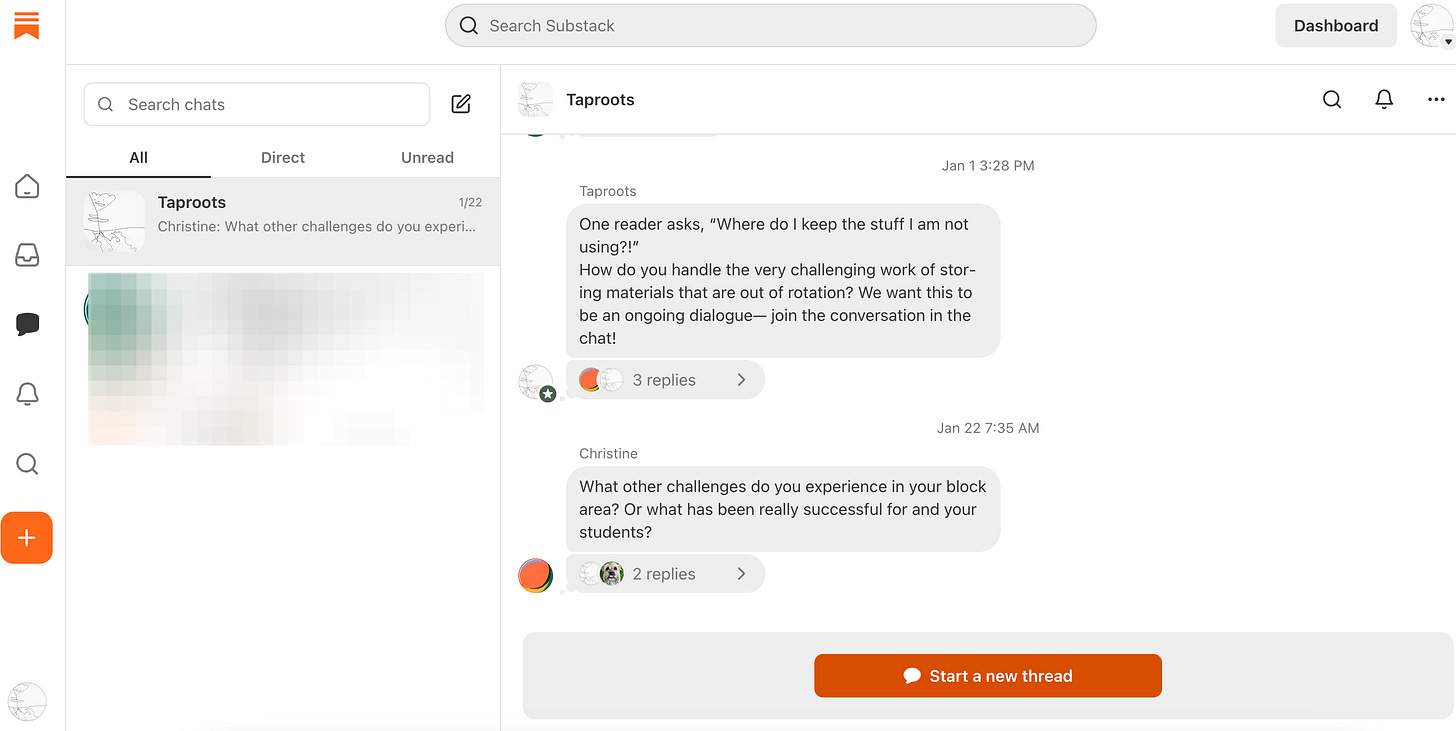This screenshot has height=731, width=1456.
Task: Click the 1/22 date on Taproots chat row
Action: tap(470, 202)
